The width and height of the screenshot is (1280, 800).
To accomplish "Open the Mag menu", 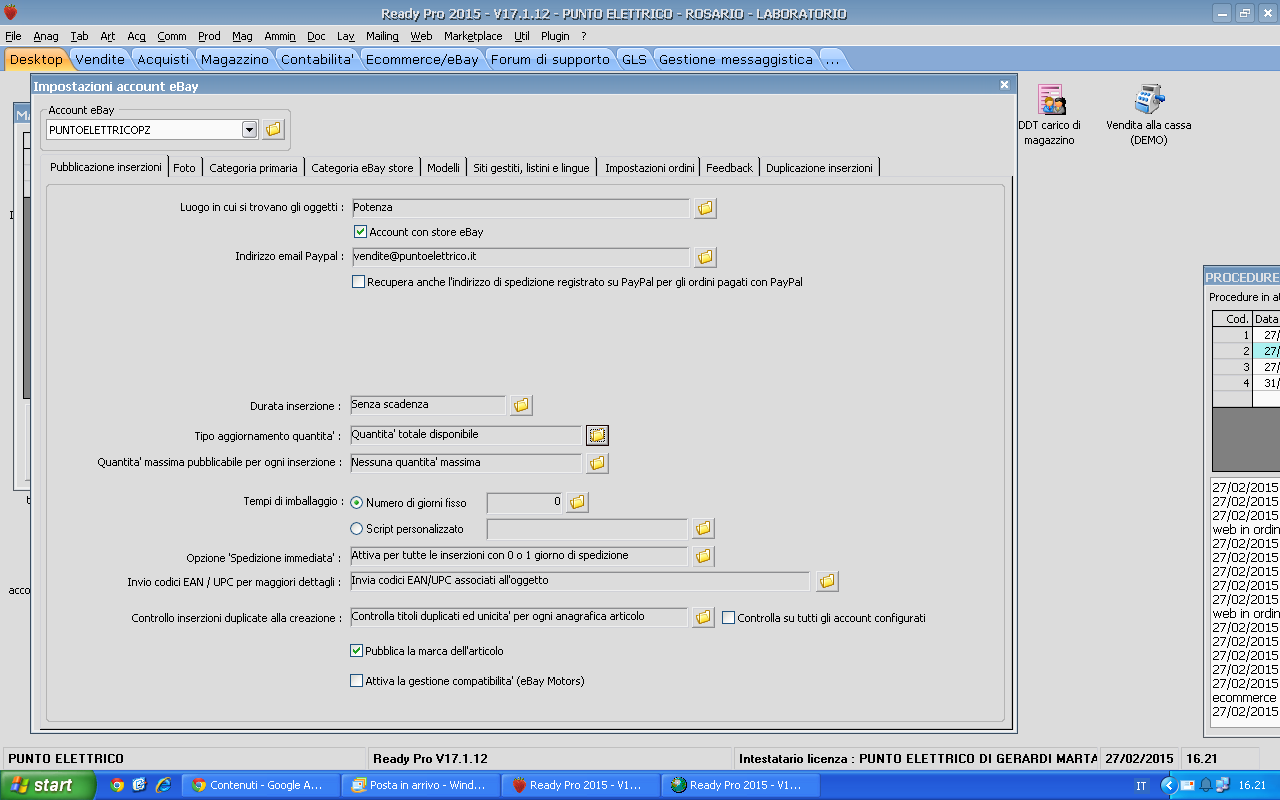I will tap(242, 36).
